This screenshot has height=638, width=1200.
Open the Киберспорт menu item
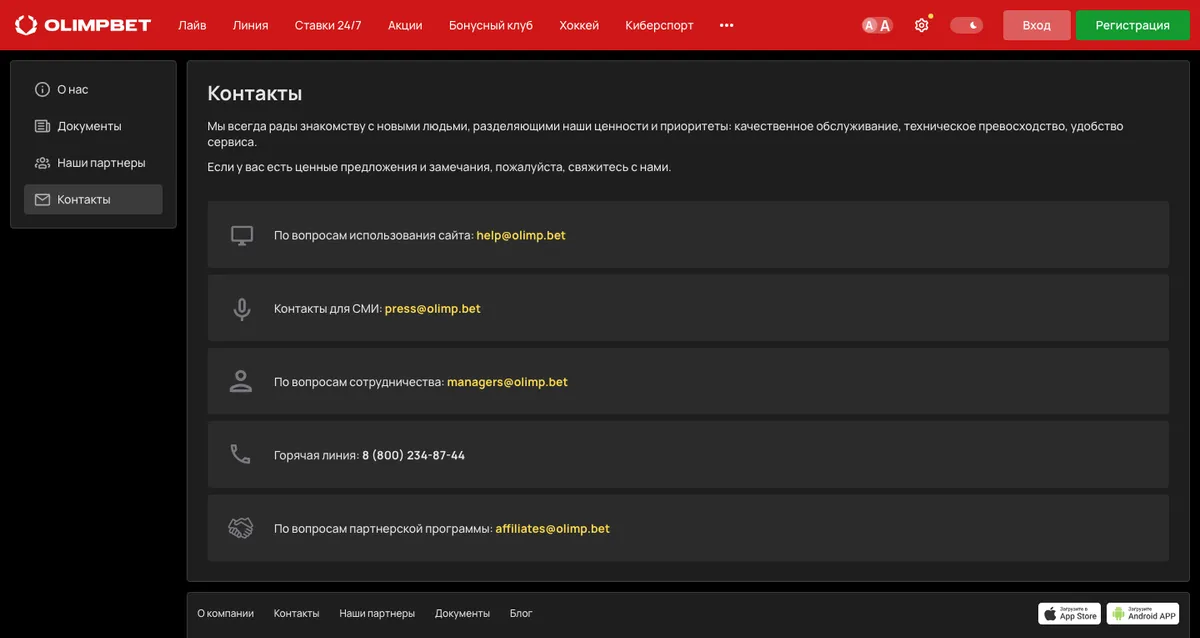[659, 25]
